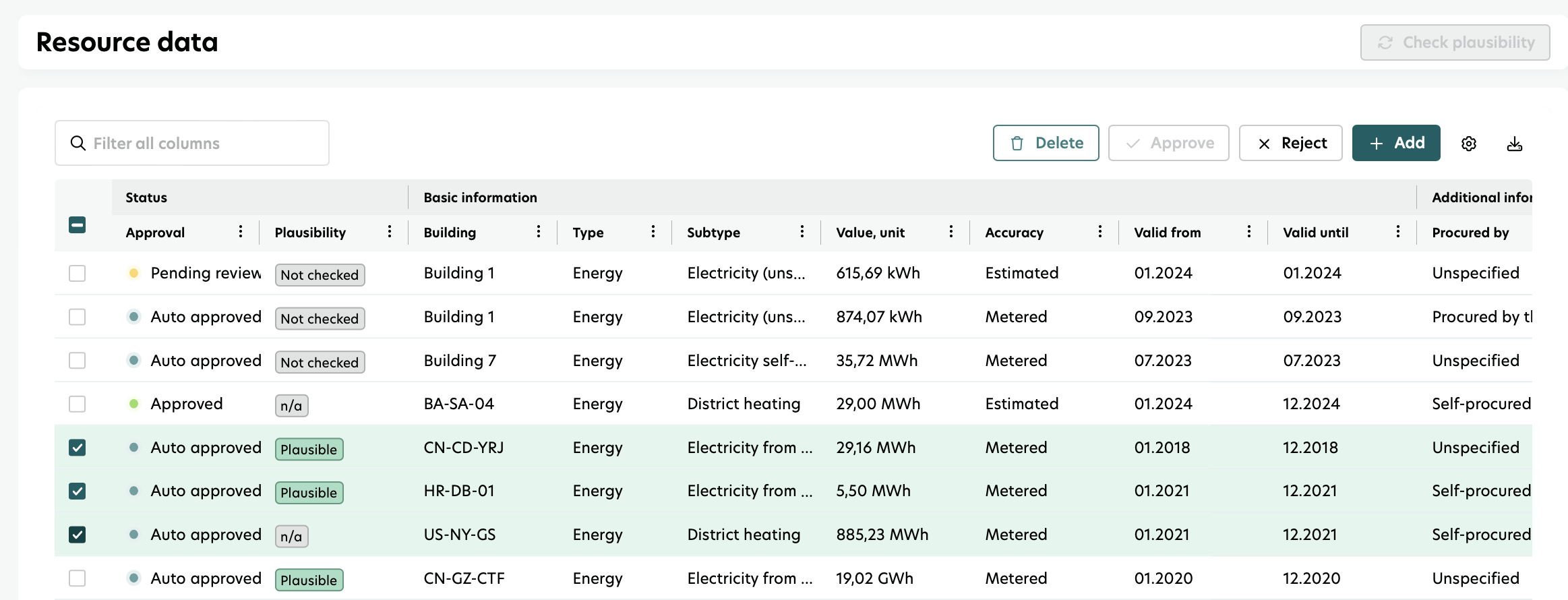Click the Reject button
Screen dimensions: 1568x600
tap(1290, 143)
